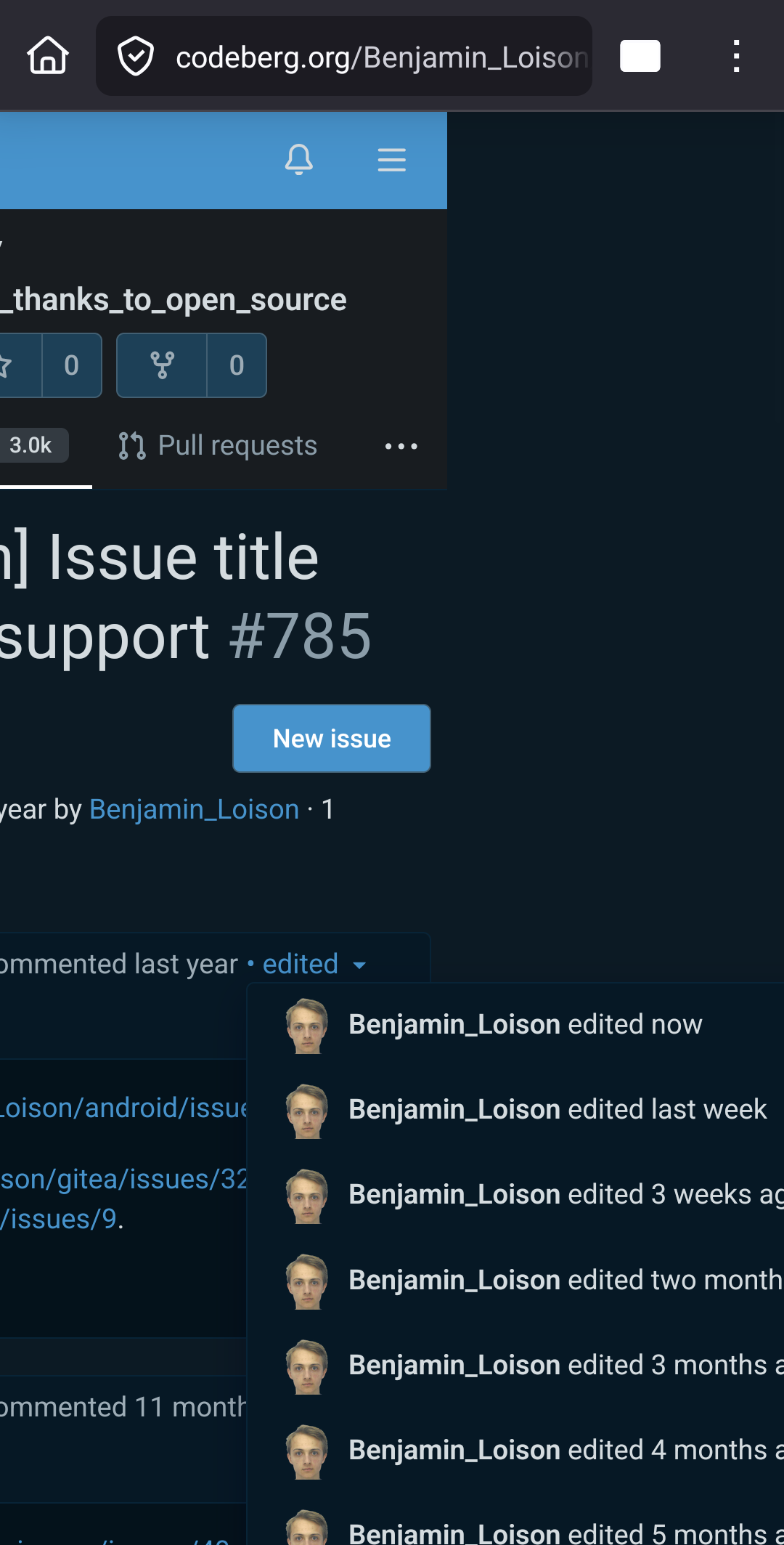Expand the repository tabs overflow dots

(x=401, y=446)
